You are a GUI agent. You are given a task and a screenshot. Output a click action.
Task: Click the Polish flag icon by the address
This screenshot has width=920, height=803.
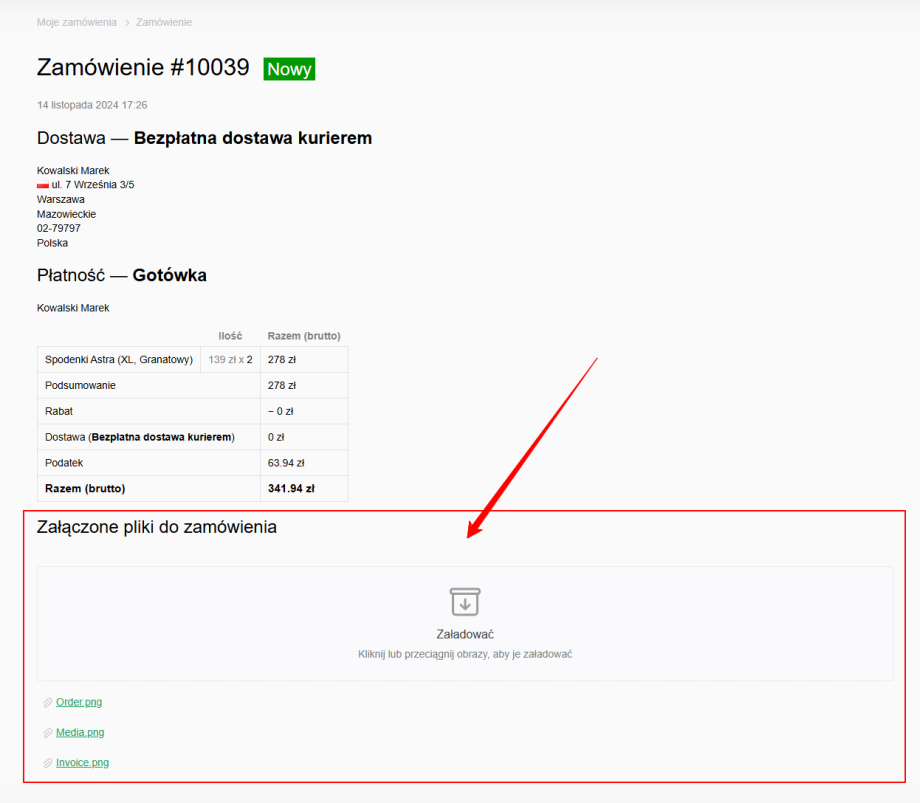click(43, 185)
